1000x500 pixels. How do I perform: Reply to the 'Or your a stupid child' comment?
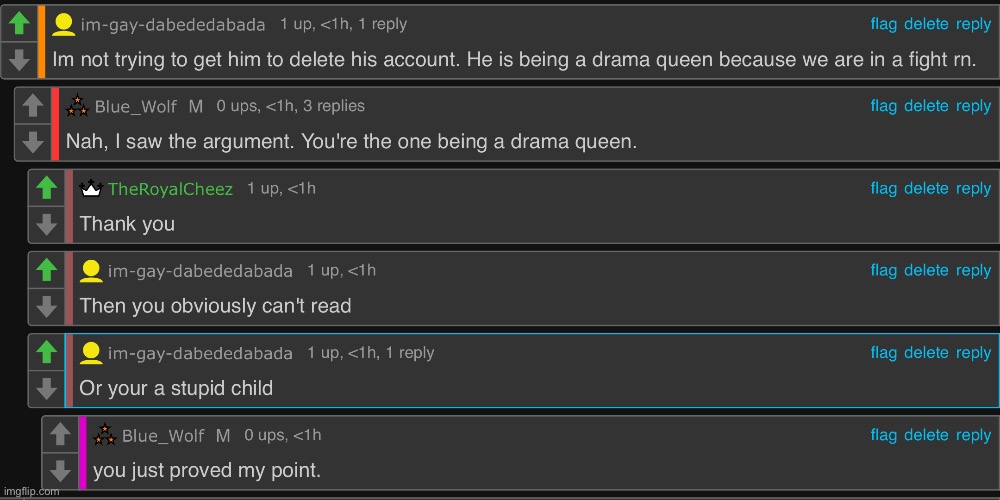pyautogui.click(x=973, y=352)
